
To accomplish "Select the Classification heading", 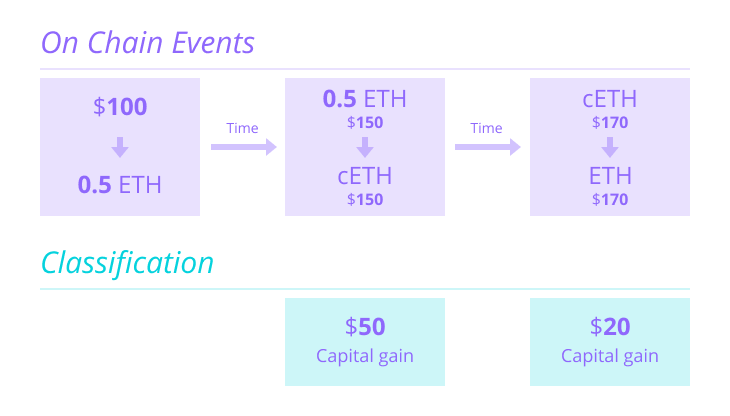I will click(127, 263).
